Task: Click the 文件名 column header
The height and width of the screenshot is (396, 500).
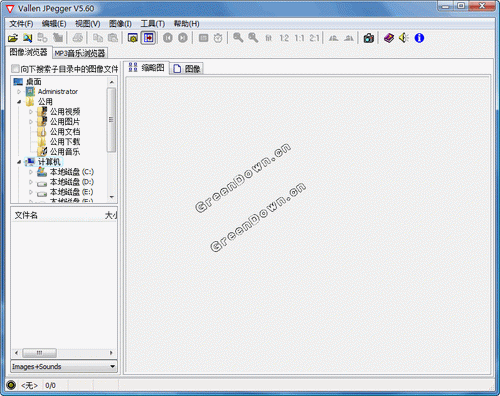Action: pyautogui.click(x=26, y=215)
